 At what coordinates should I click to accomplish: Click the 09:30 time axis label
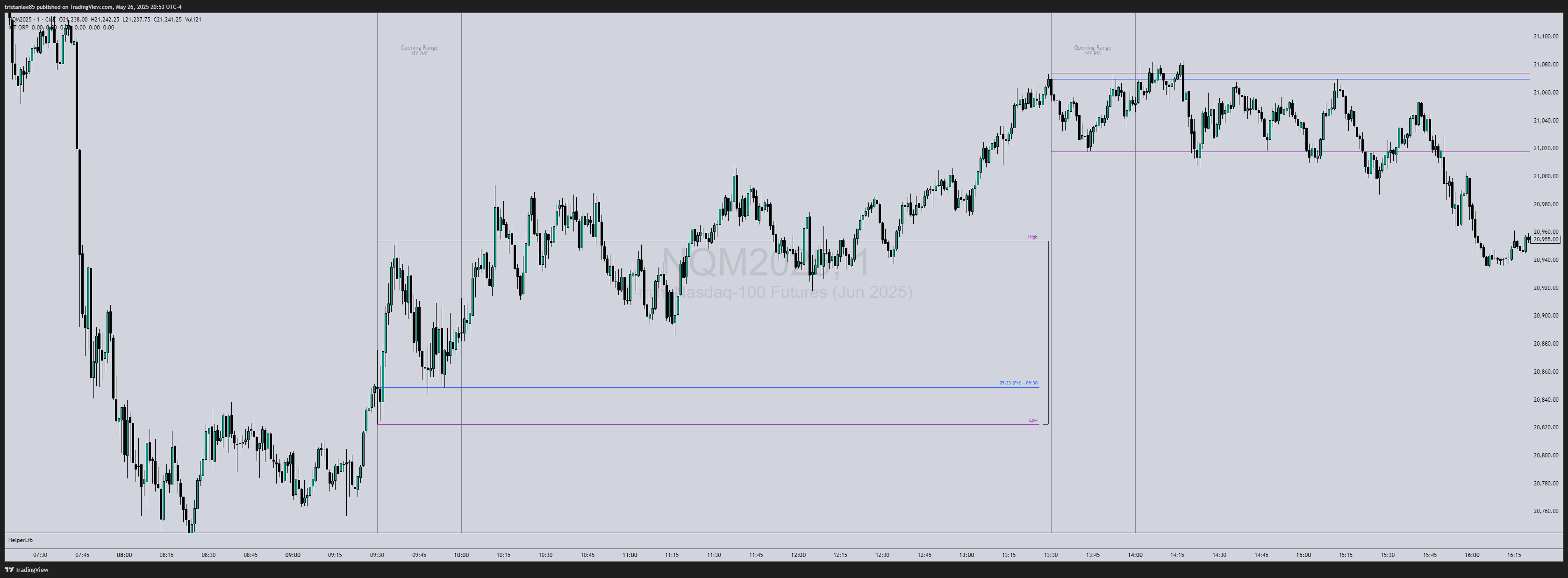tap(377, 556)
